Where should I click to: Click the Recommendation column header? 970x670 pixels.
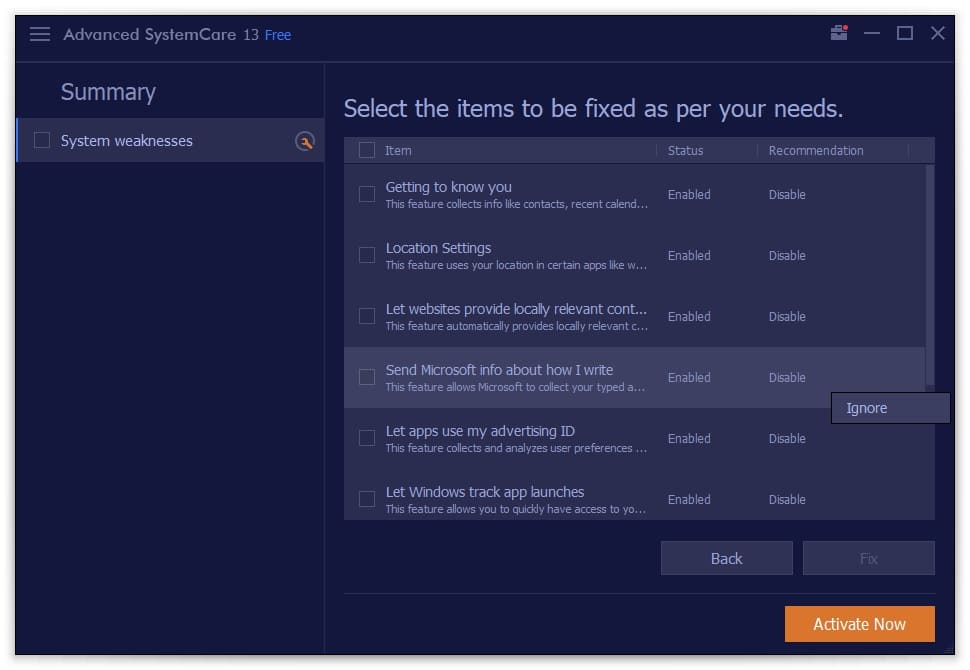815,150
